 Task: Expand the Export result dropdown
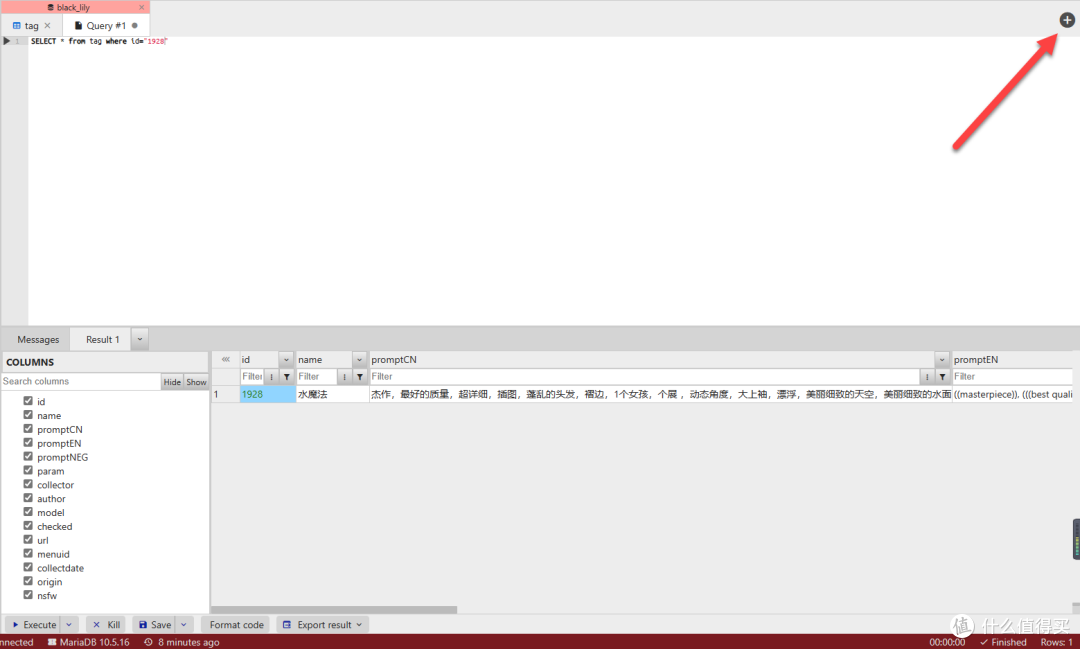point(360,625)
